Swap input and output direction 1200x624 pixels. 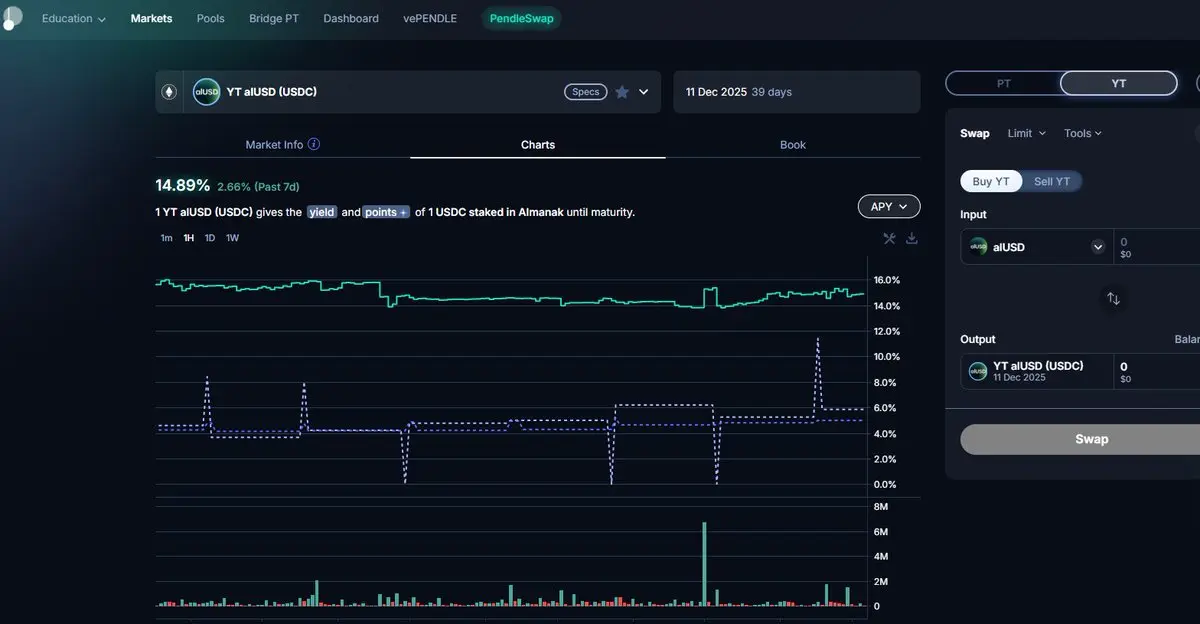(x=1113, y=298)
